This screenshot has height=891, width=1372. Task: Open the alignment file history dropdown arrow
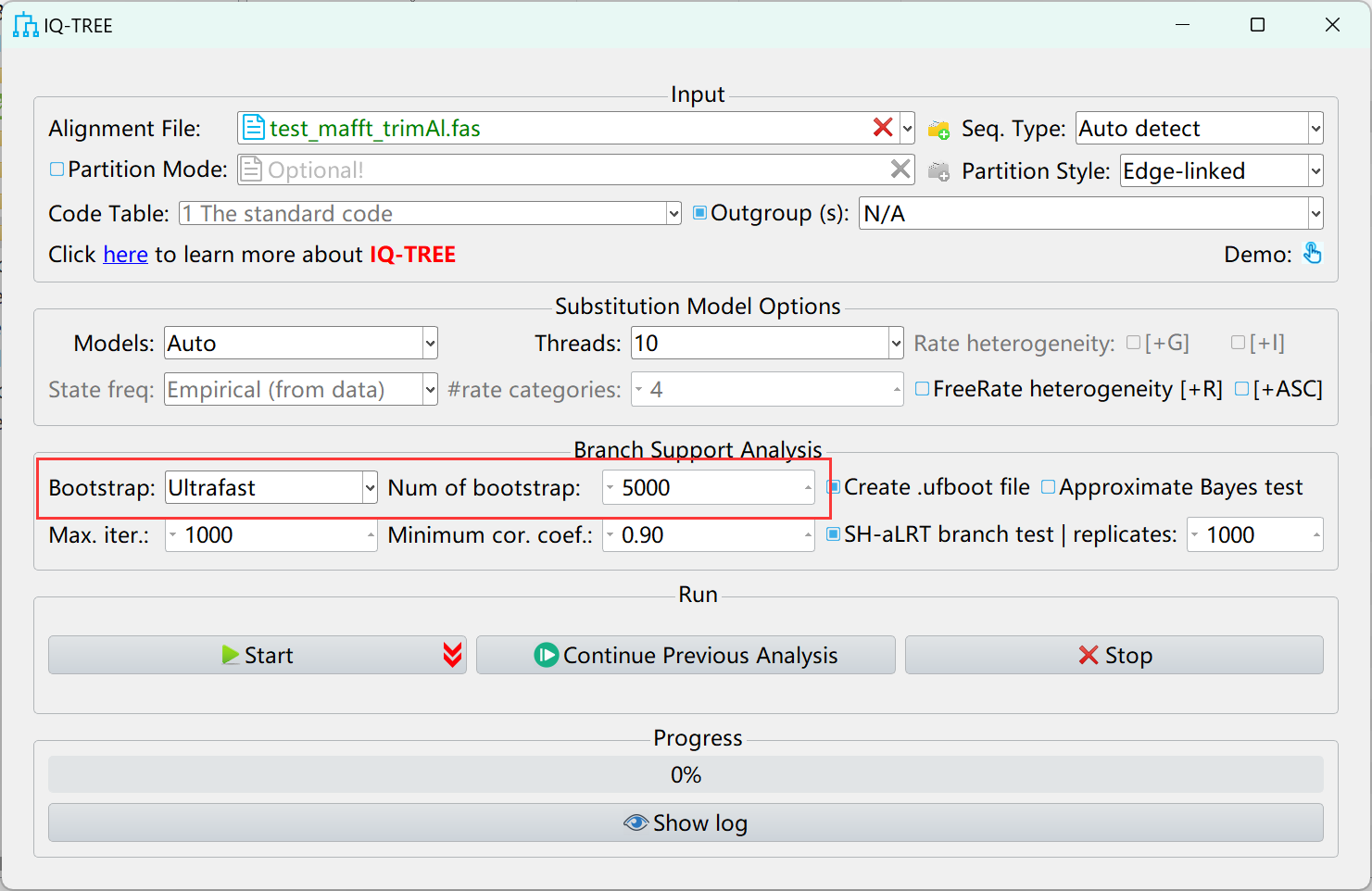click(908, 129)
